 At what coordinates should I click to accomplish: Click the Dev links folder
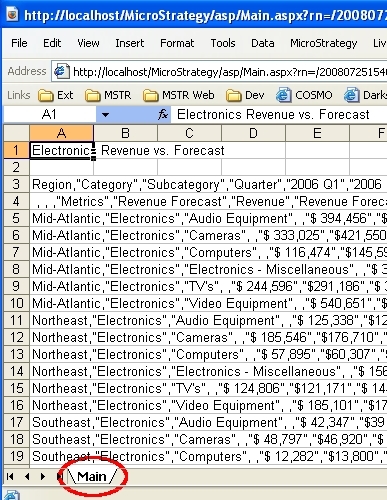coord(245,95)
